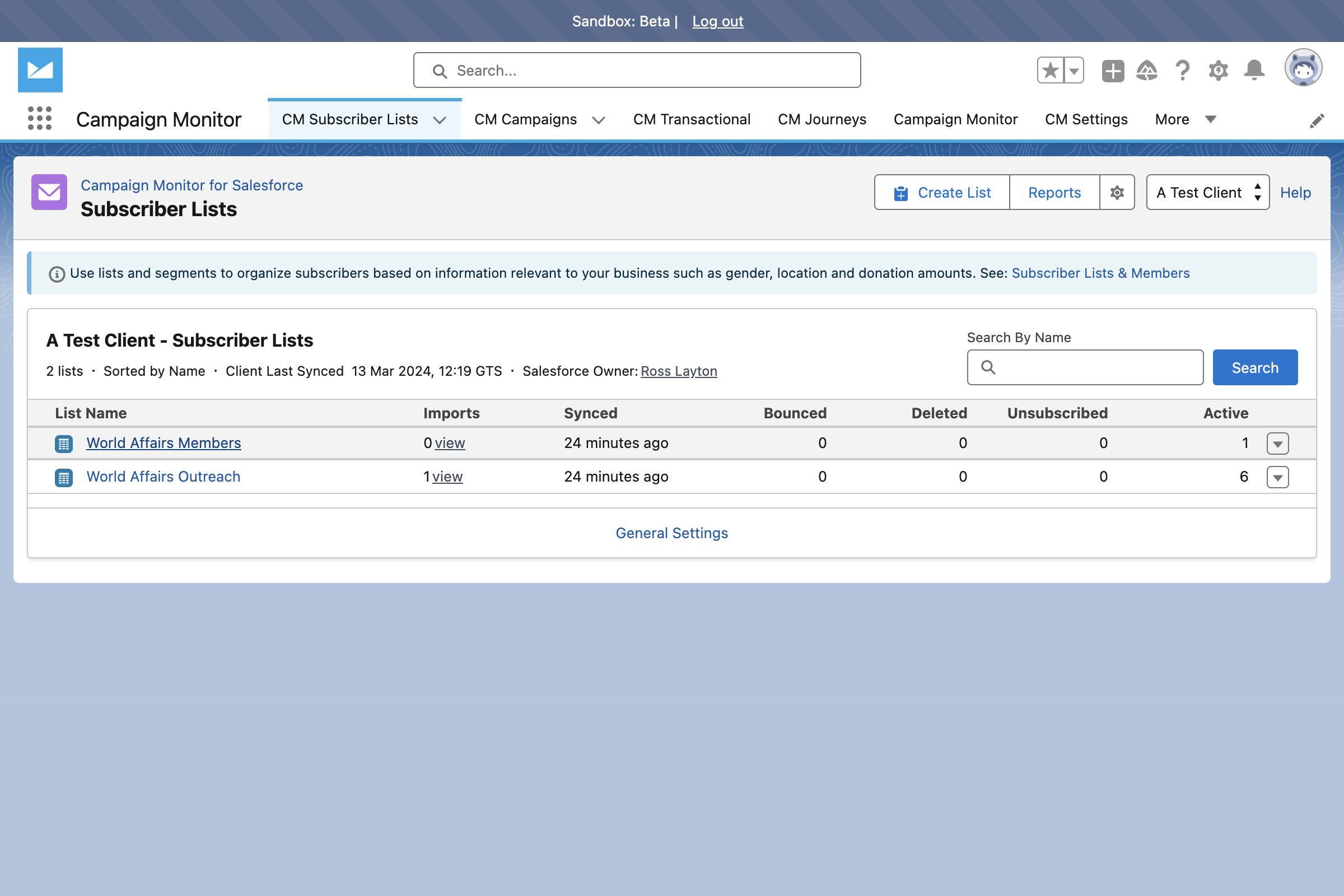Open the notifications bell

pyautogui.click(x=1254, y=71)
